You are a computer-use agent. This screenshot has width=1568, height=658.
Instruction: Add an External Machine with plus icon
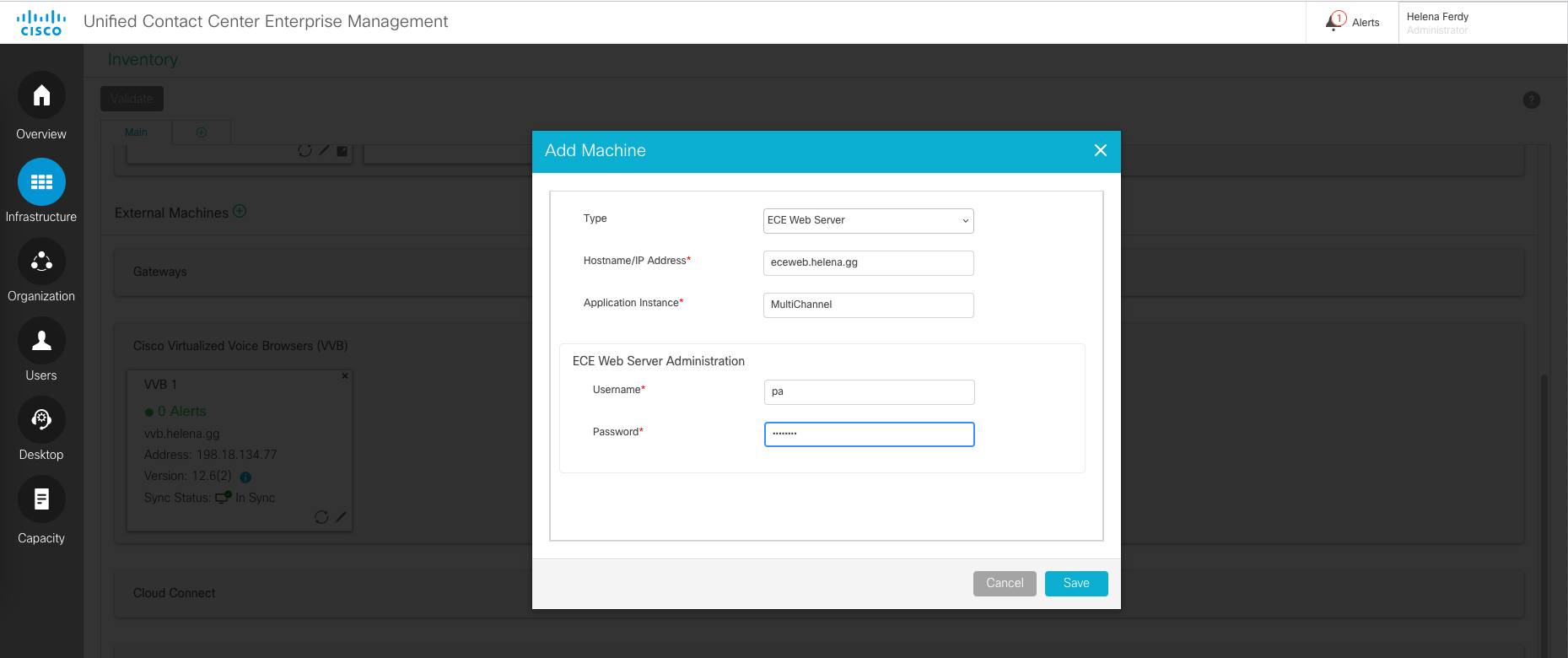point(240,212)
